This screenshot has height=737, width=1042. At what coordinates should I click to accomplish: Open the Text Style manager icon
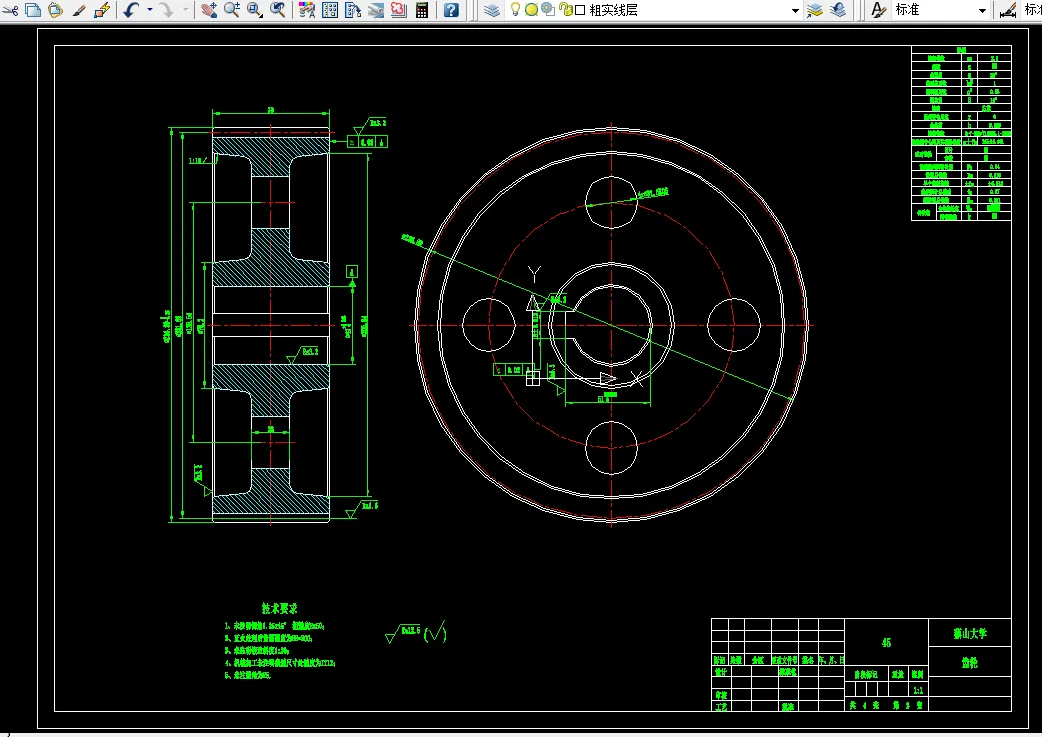tap(879, 10)
